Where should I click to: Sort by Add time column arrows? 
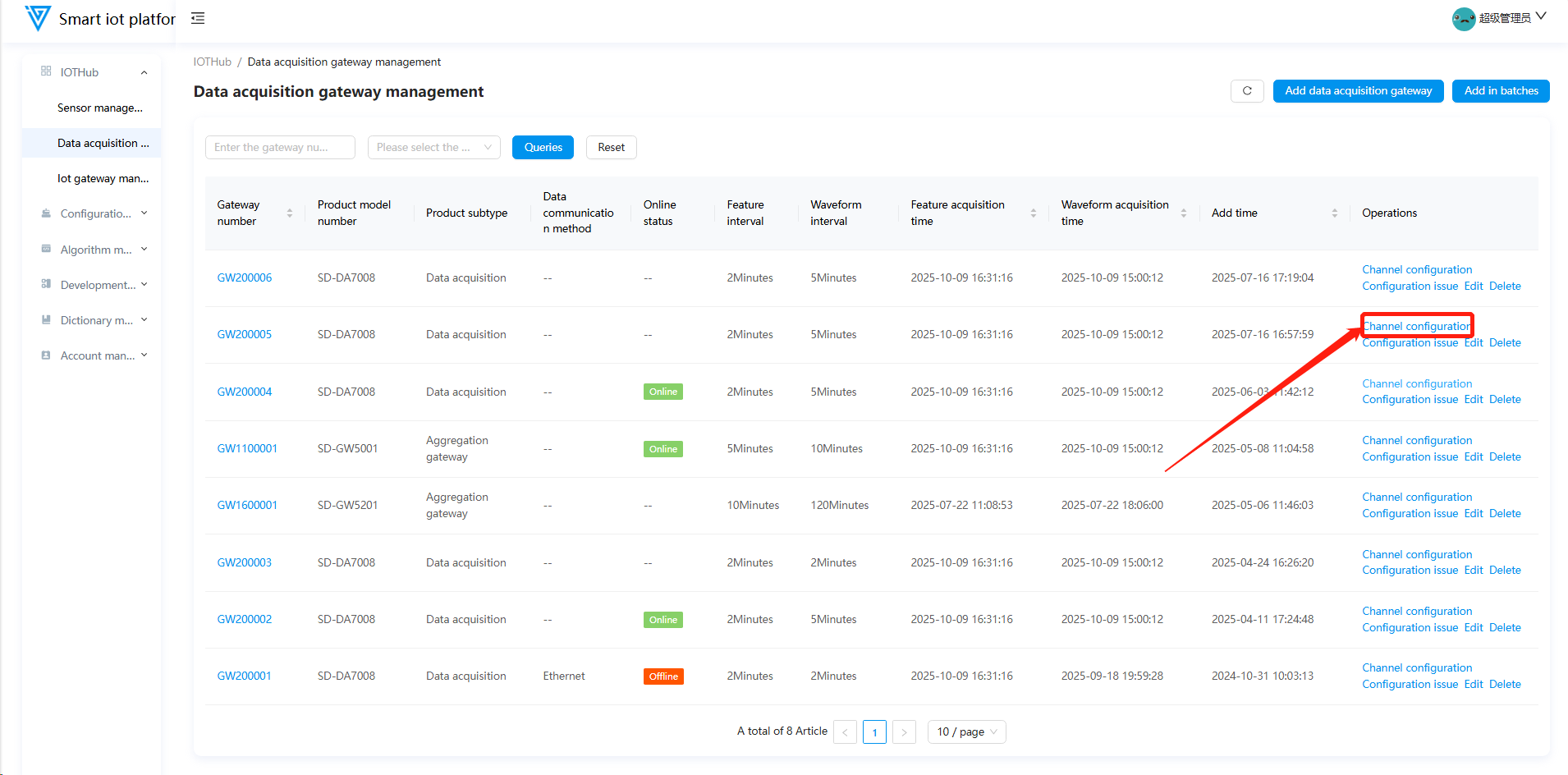[x=1334, y=213]
